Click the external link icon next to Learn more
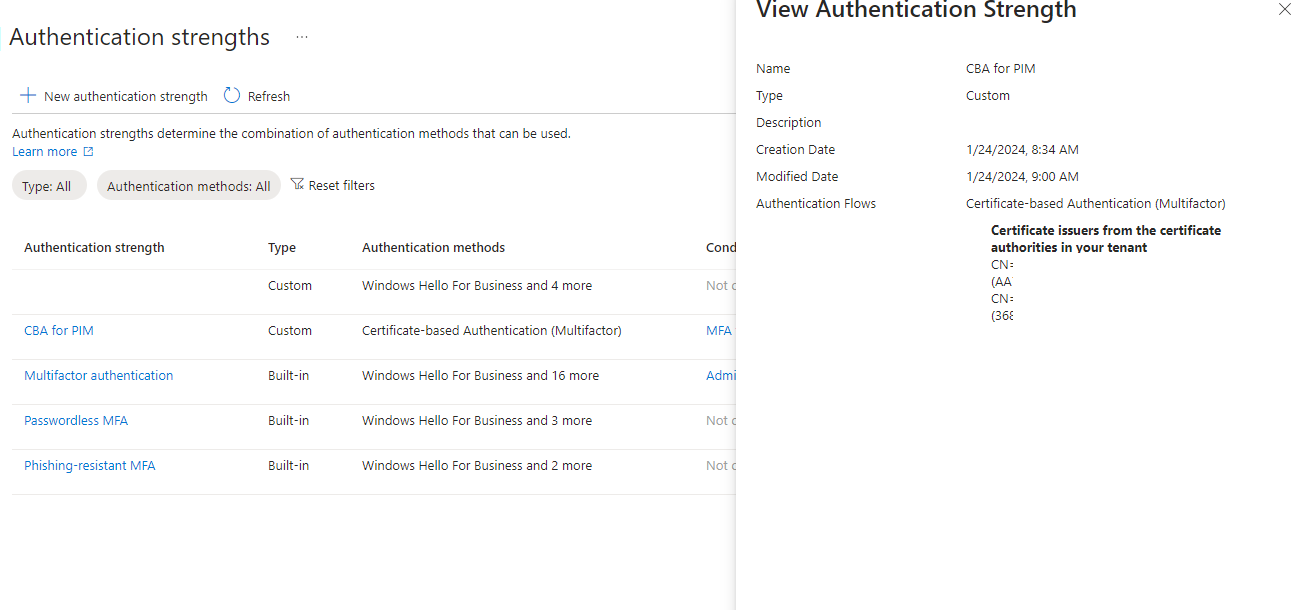Viewport: 1310px width, 611px height. point(88,152)
